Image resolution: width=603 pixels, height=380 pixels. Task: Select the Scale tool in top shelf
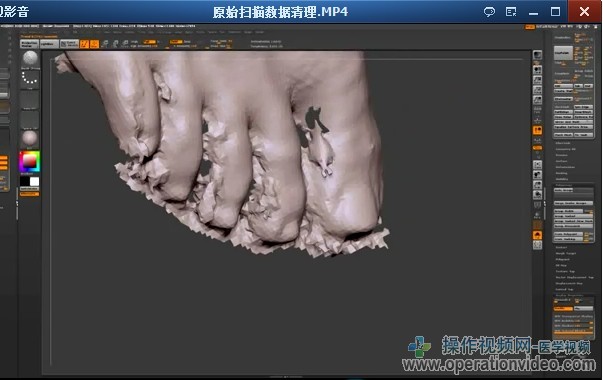115,43
